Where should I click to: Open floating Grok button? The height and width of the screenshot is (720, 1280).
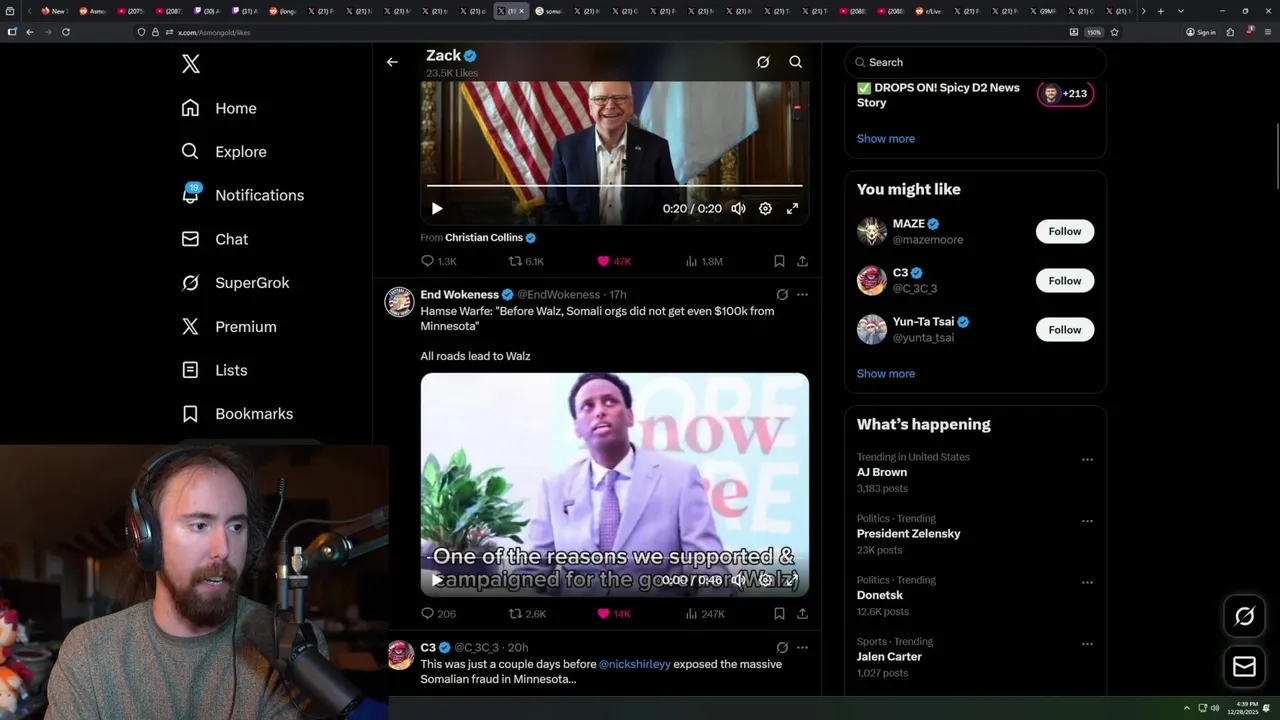pos(1245,616)
